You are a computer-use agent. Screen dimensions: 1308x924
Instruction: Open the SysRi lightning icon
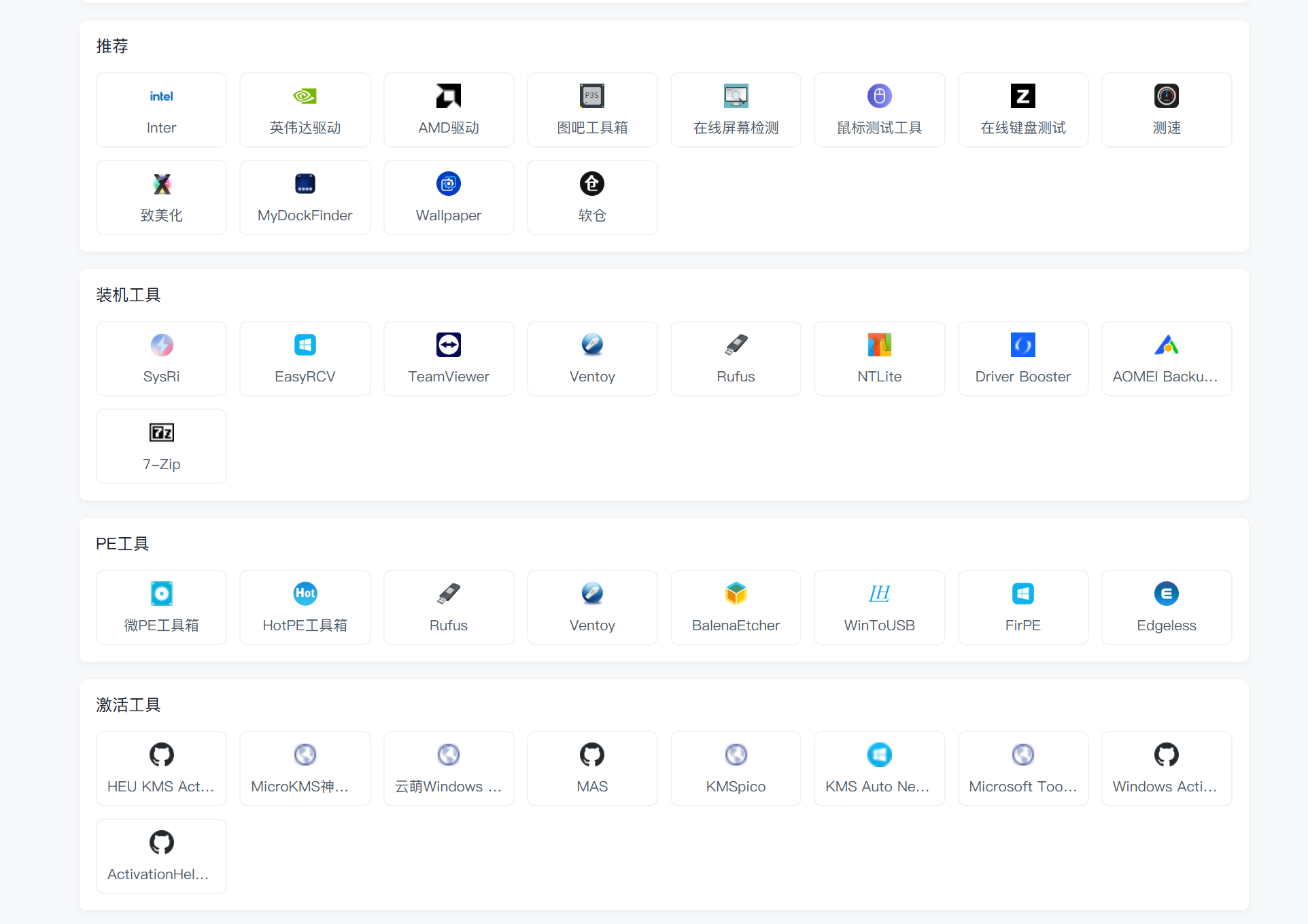click(161, 345)
